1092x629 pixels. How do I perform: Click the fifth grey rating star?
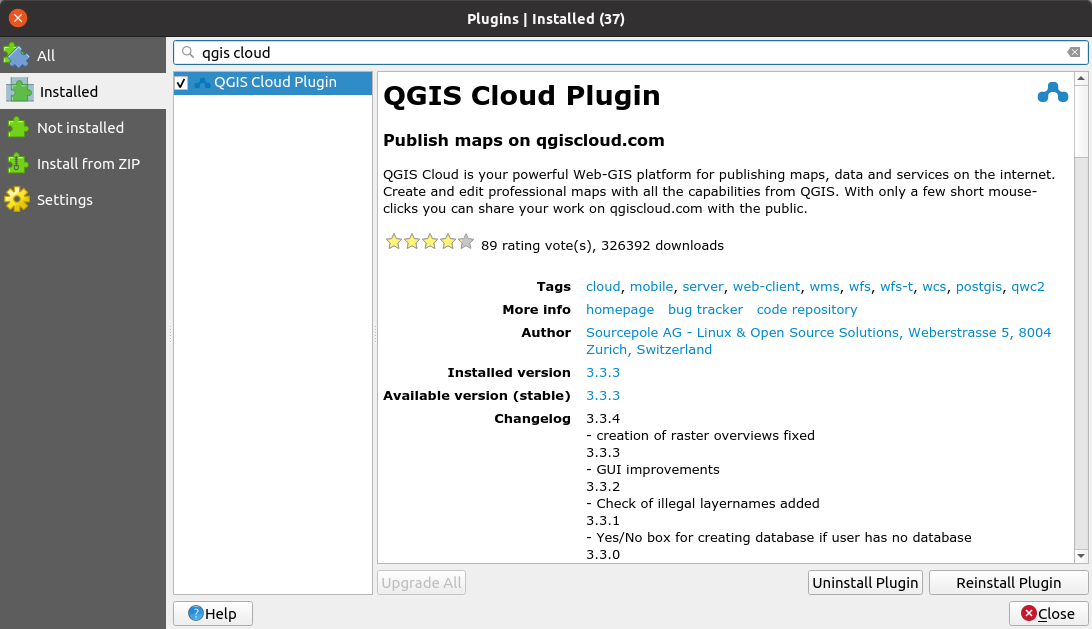(466, 242)
